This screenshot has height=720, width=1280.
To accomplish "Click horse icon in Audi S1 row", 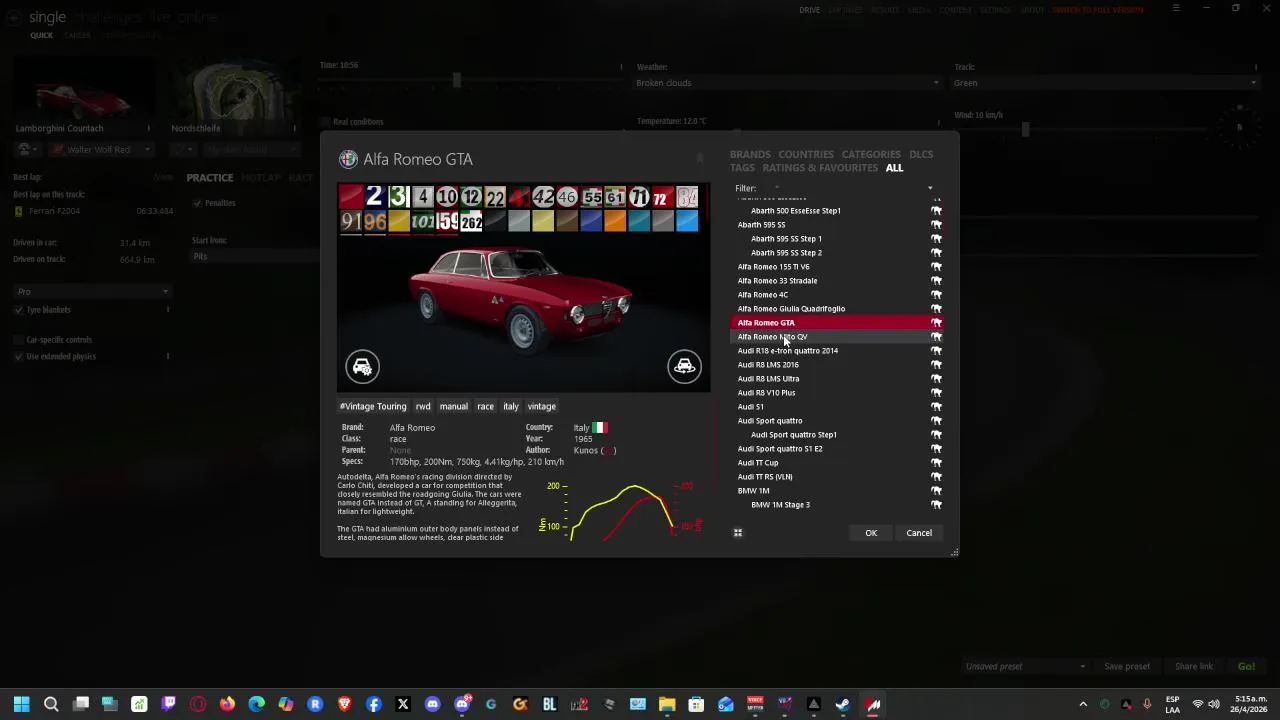I will (936, 407).
